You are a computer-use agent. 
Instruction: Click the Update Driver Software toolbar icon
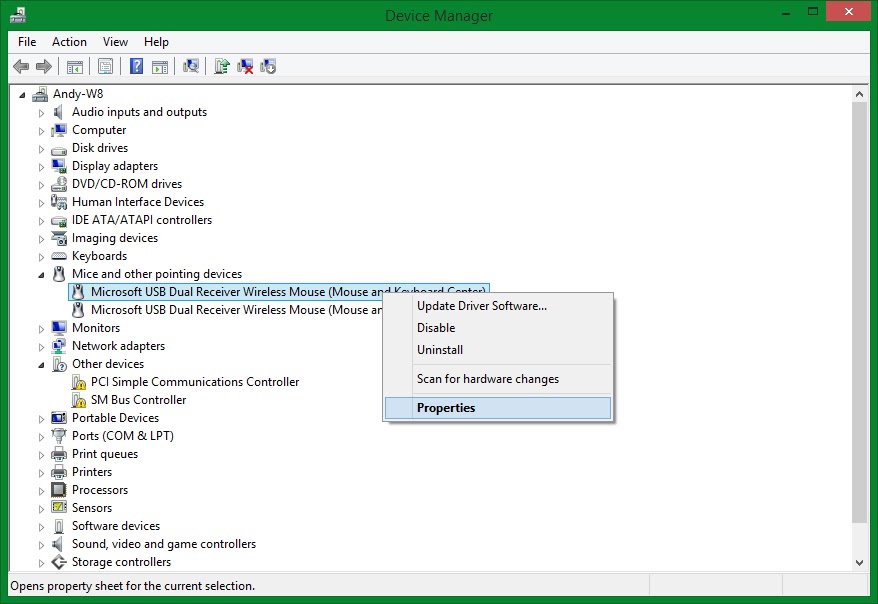tap(220, 66)
